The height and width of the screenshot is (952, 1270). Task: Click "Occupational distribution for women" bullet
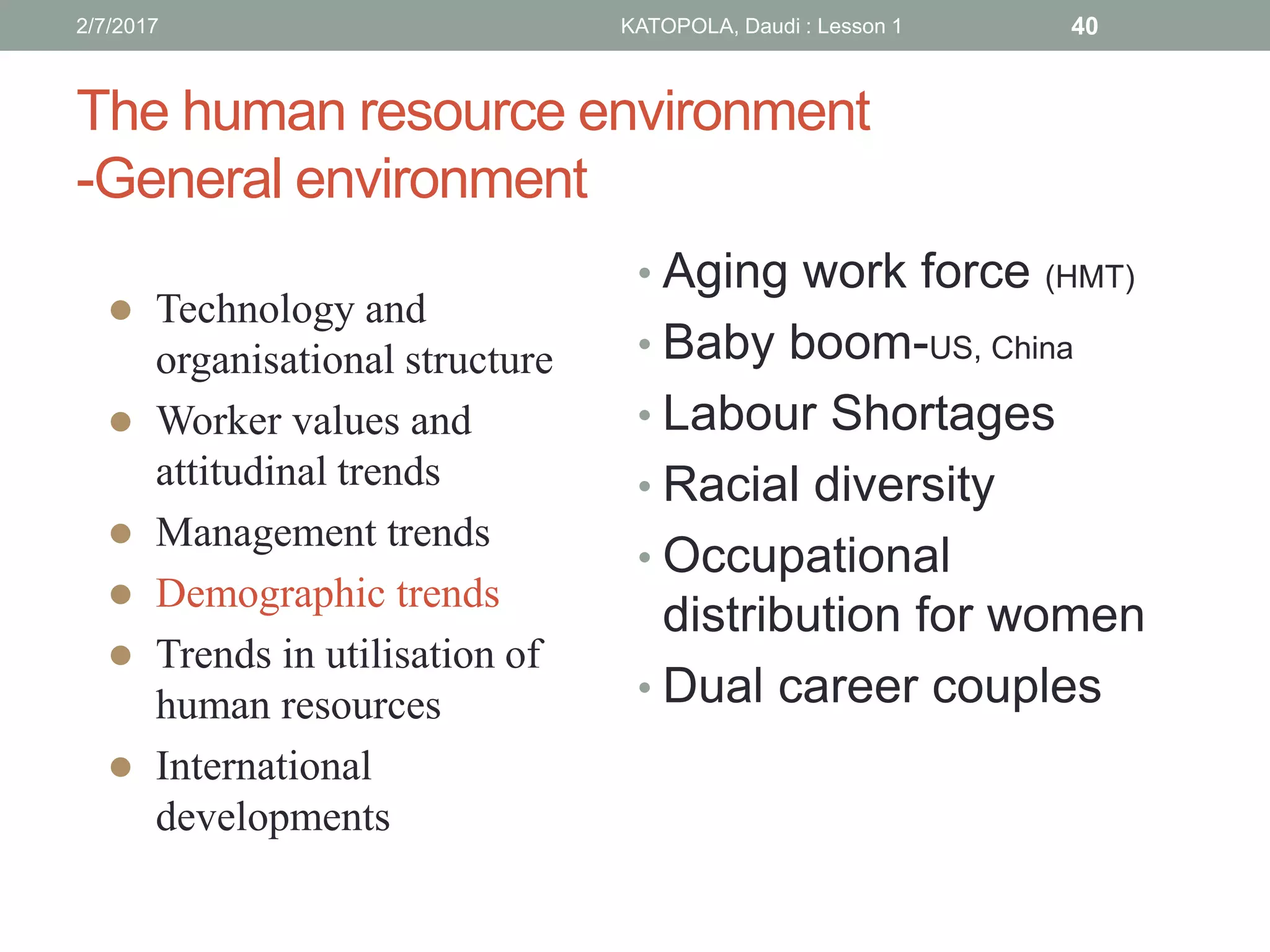[904, 584]
